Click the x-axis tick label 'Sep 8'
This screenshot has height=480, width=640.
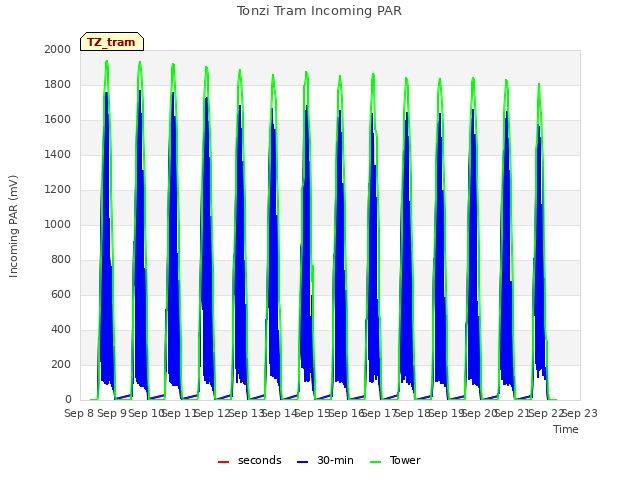[x=79, y=413]
